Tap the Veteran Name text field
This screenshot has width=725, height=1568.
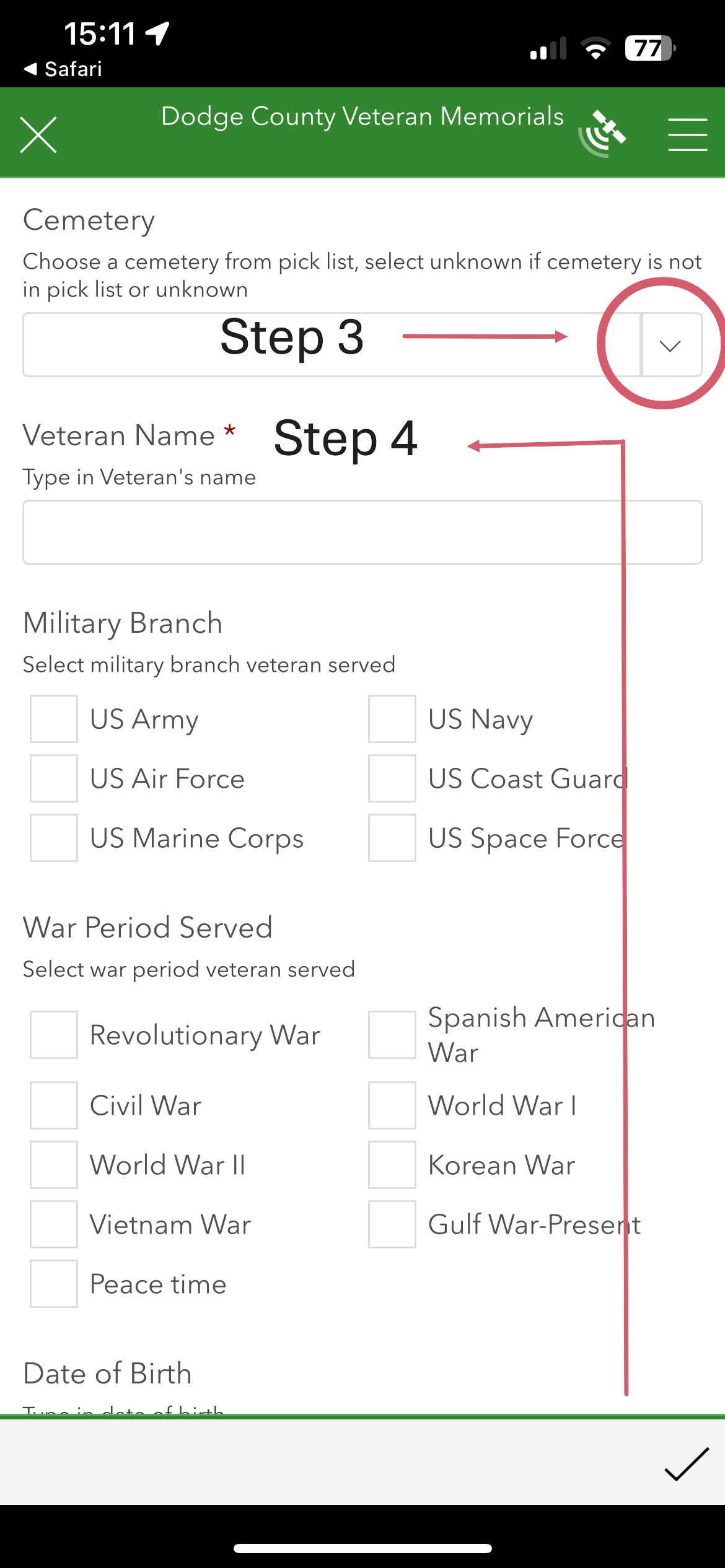click(362, 532)
